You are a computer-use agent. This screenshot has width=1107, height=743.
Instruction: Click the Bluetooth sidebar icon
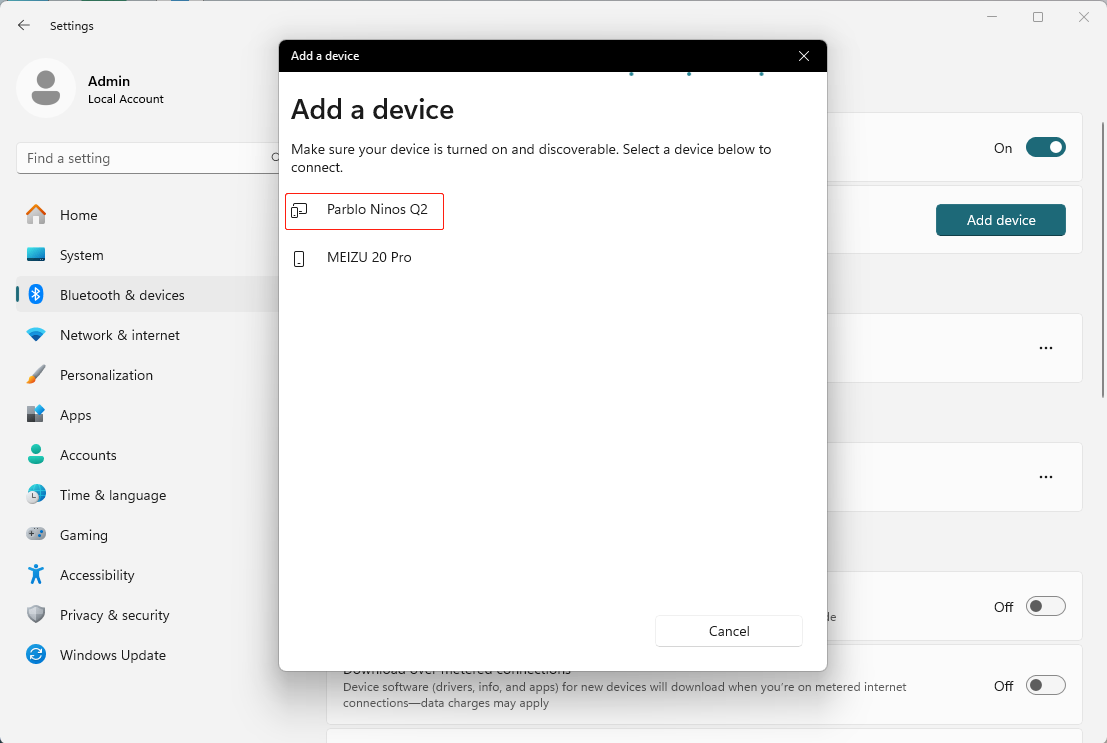pyautogui.click(x=36, y=295)
